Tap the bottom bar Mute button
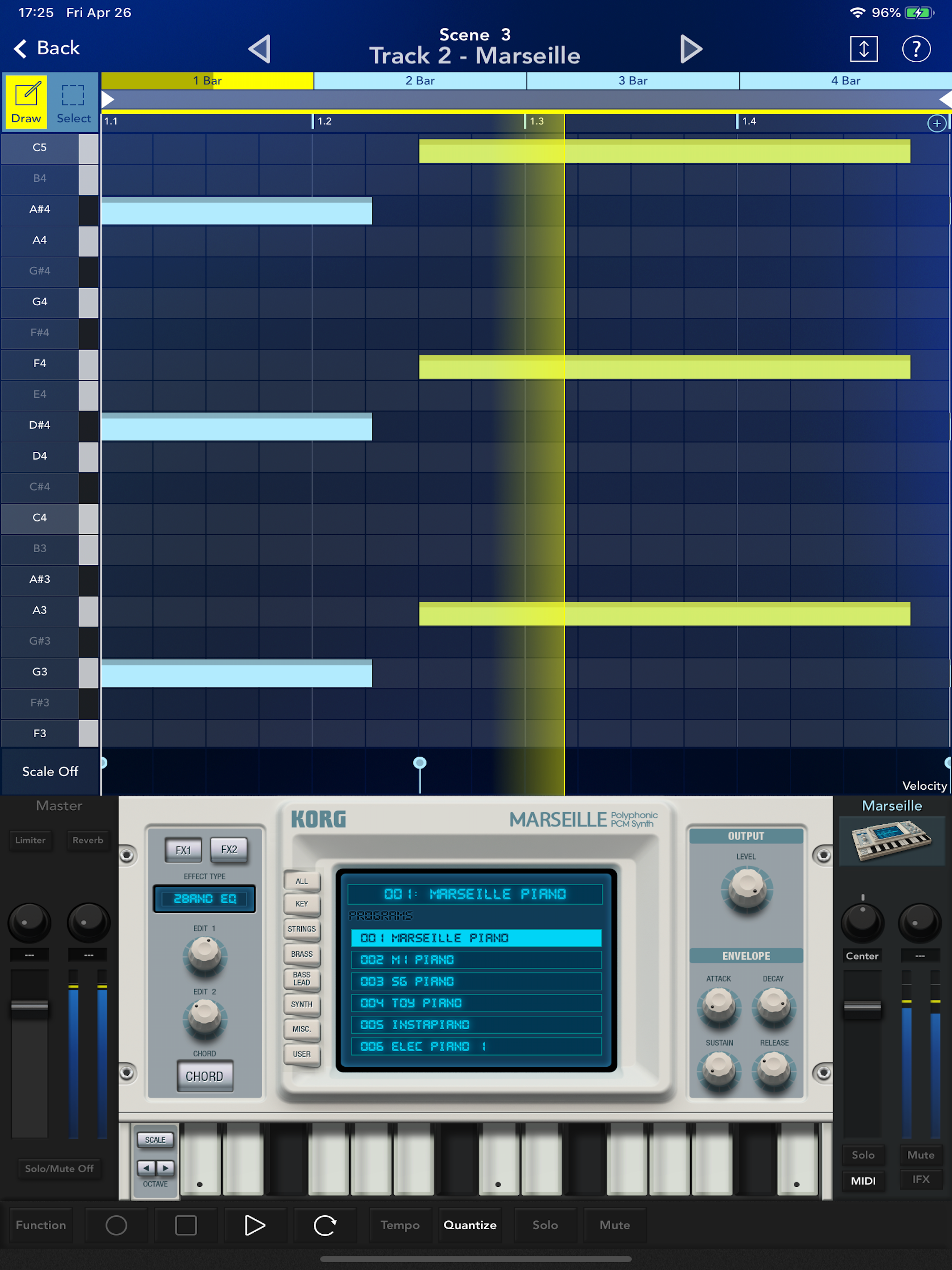 [615, 1225]
